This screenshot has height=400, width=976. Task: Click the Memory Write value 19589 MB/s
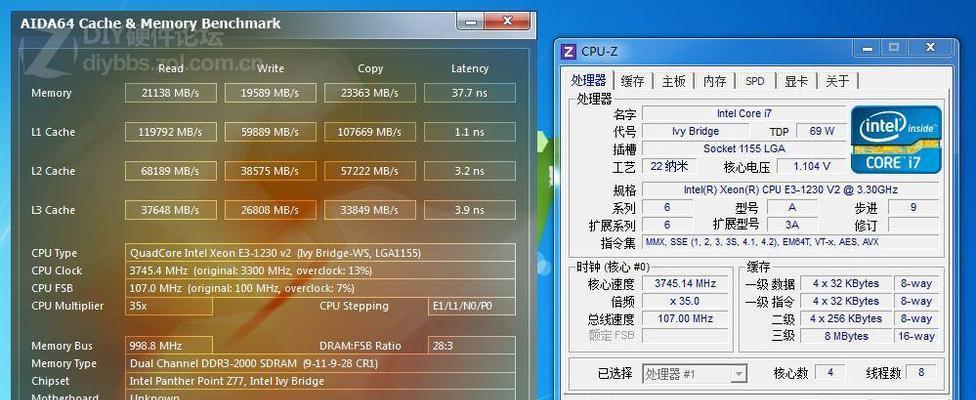point(270,93)
